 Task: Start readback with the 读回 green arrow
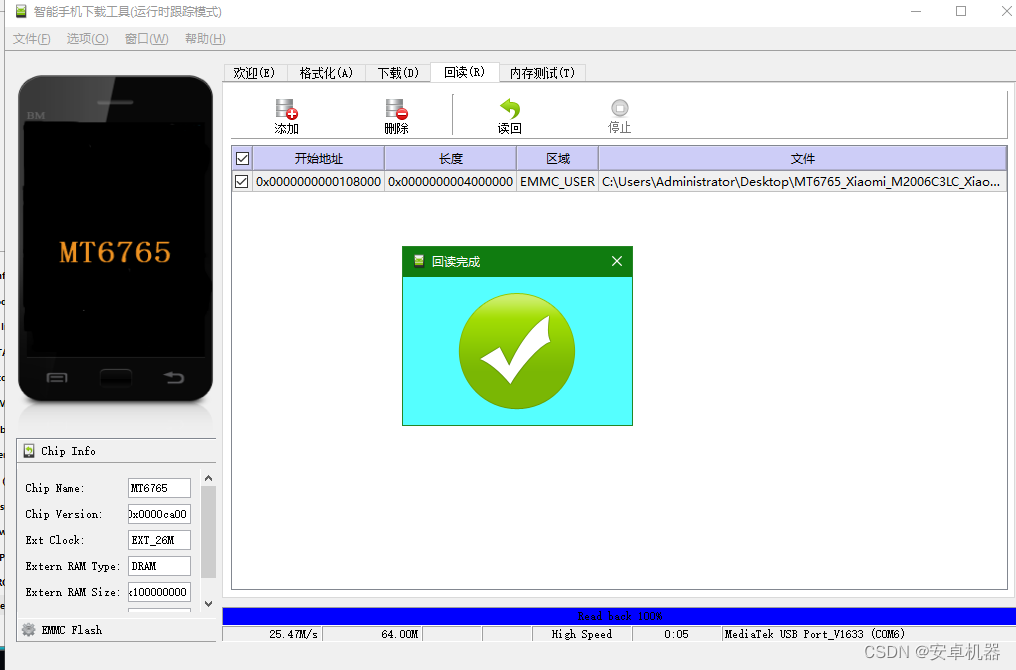pyautogui.click(x=510, y=109)
